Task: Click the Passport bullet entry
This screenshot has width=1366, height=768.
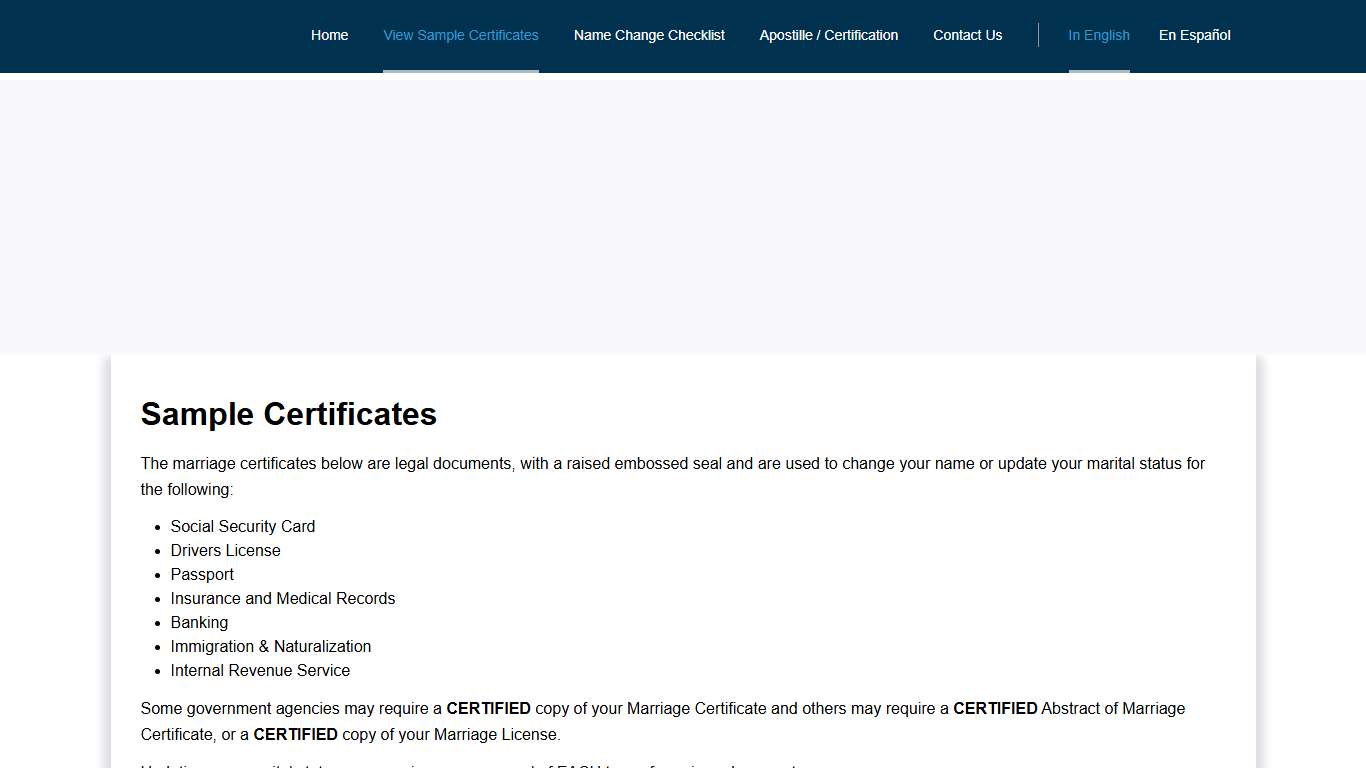Action: (x=202, y=574)
